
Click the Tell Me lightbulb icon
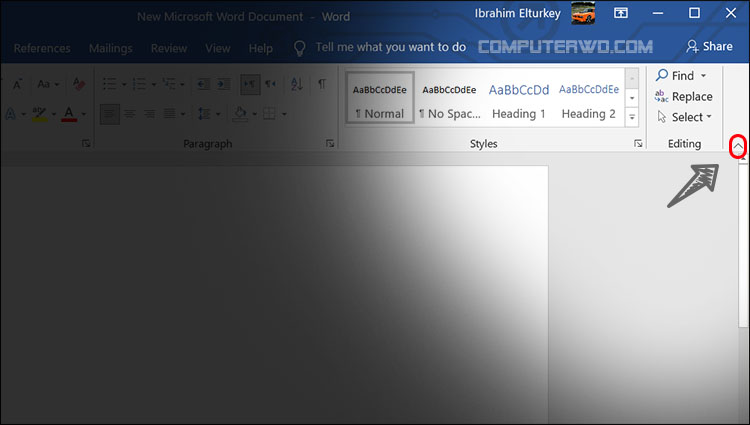pyautogui.click(x=299, y=48)
